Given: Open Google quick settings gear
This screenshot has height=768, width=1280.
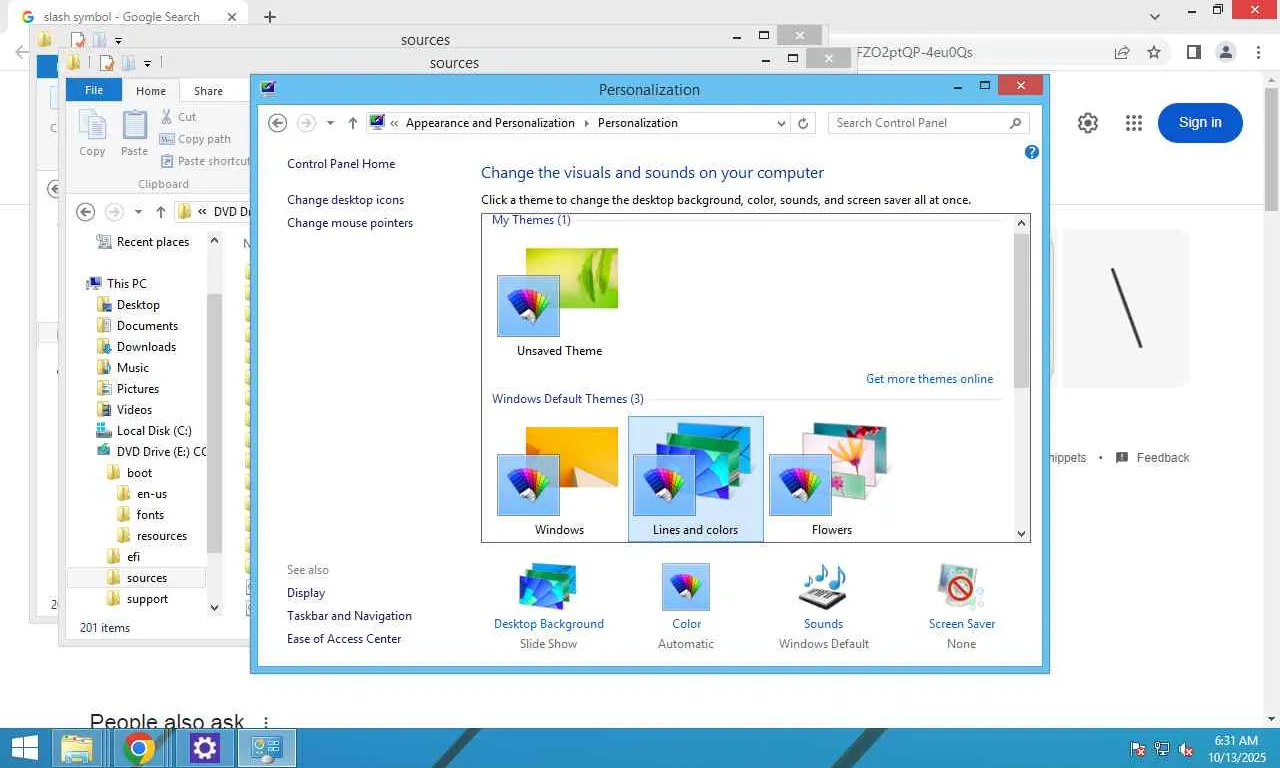Looking at the screenshot, I should click(1088, 123).
